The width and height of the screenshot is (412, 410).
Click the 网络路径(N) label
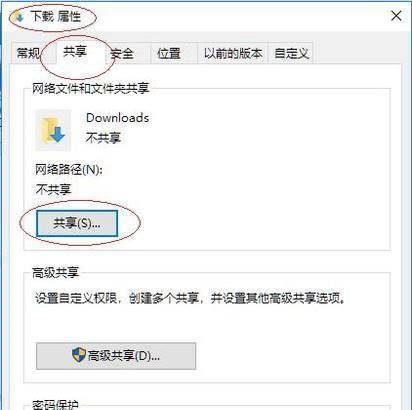(x=69, y=170)
